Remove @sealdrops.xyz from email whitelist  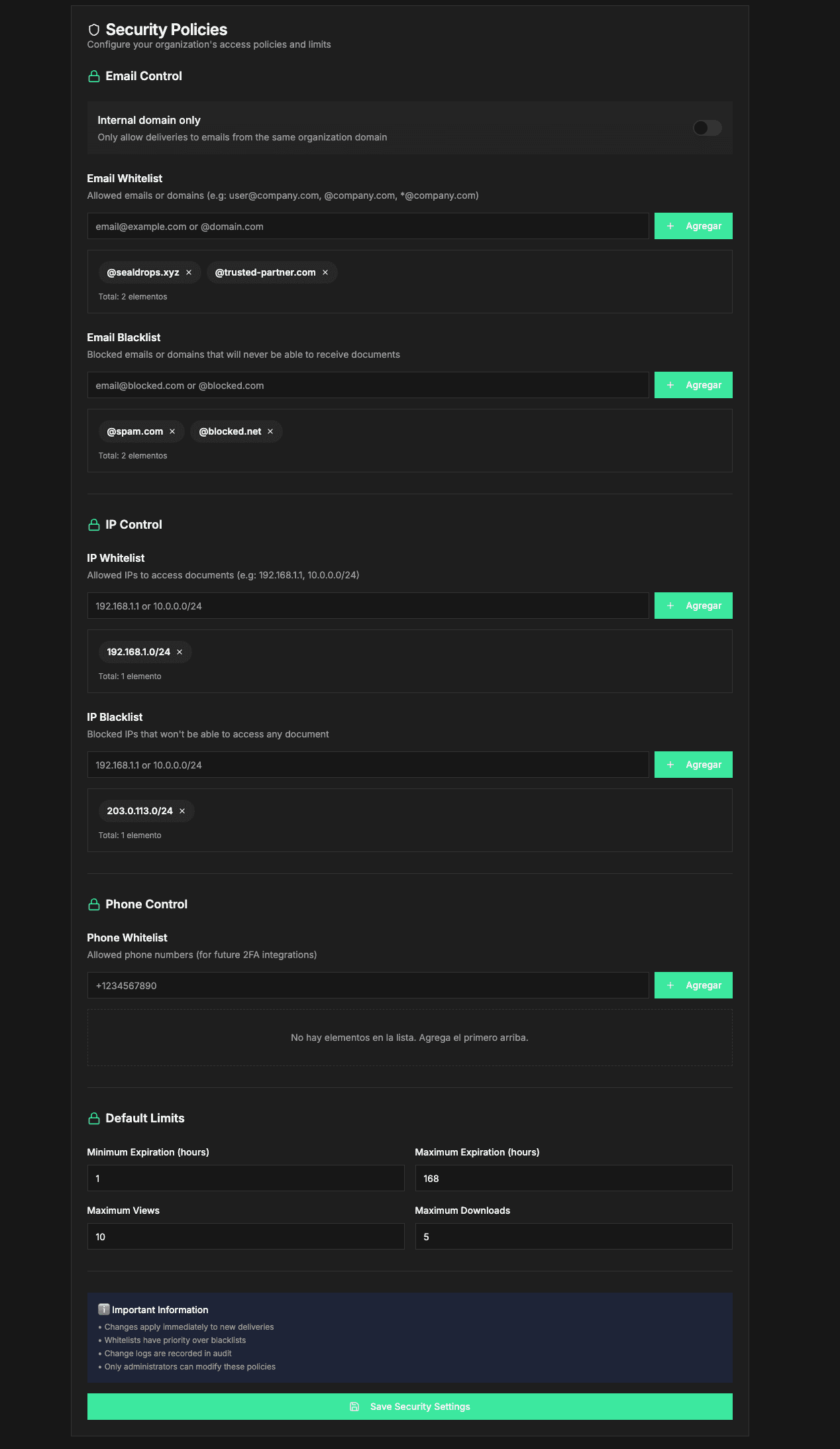(x=189, y=272)
